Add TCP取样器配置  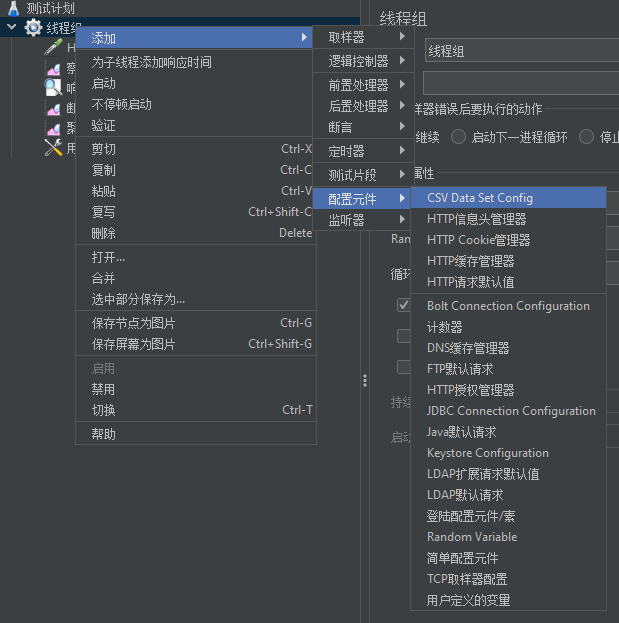pos(508,579)
